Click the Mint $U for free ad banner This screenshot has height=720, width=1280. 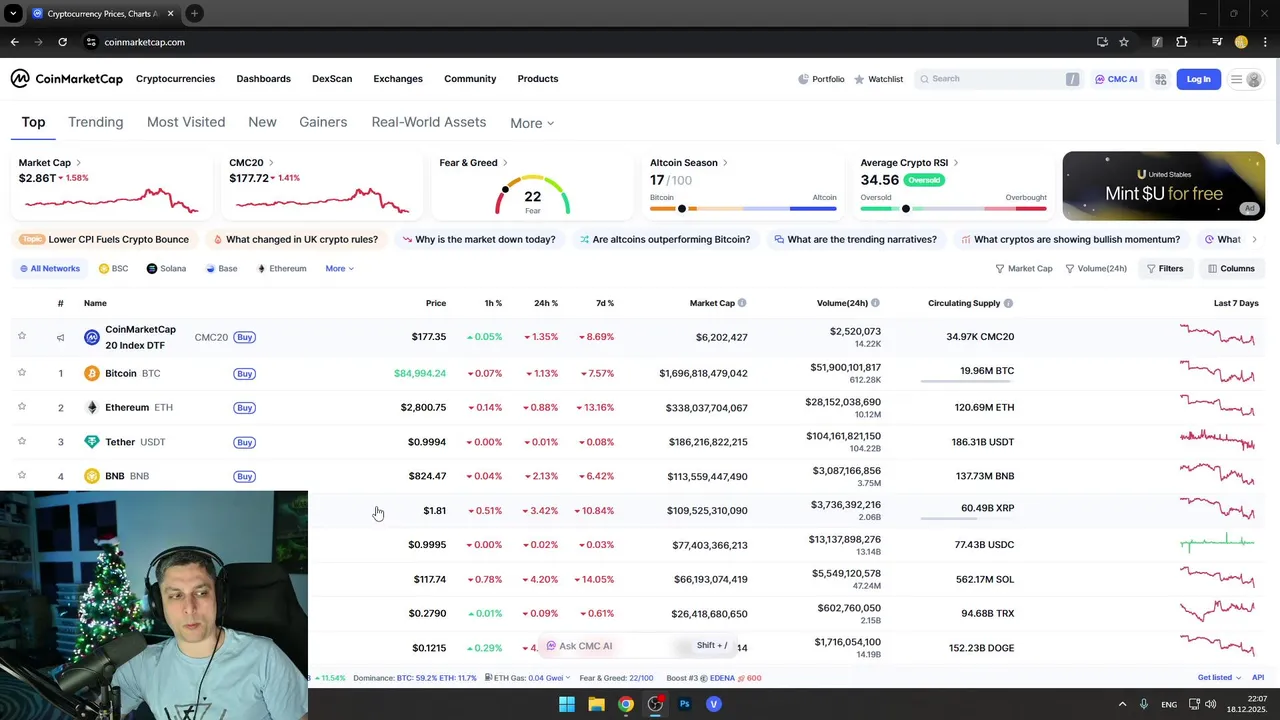(1163, 186)
